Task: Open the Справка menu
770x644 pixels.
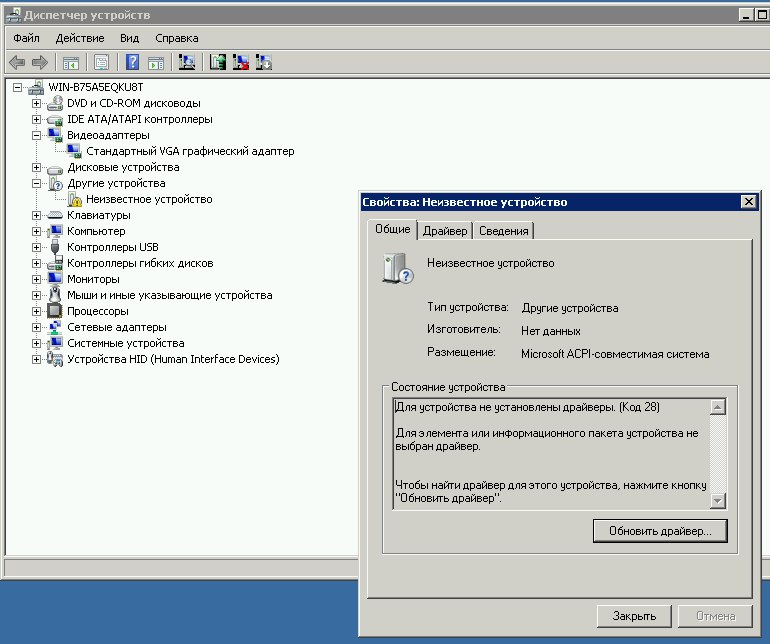Action: click(177, 38)
